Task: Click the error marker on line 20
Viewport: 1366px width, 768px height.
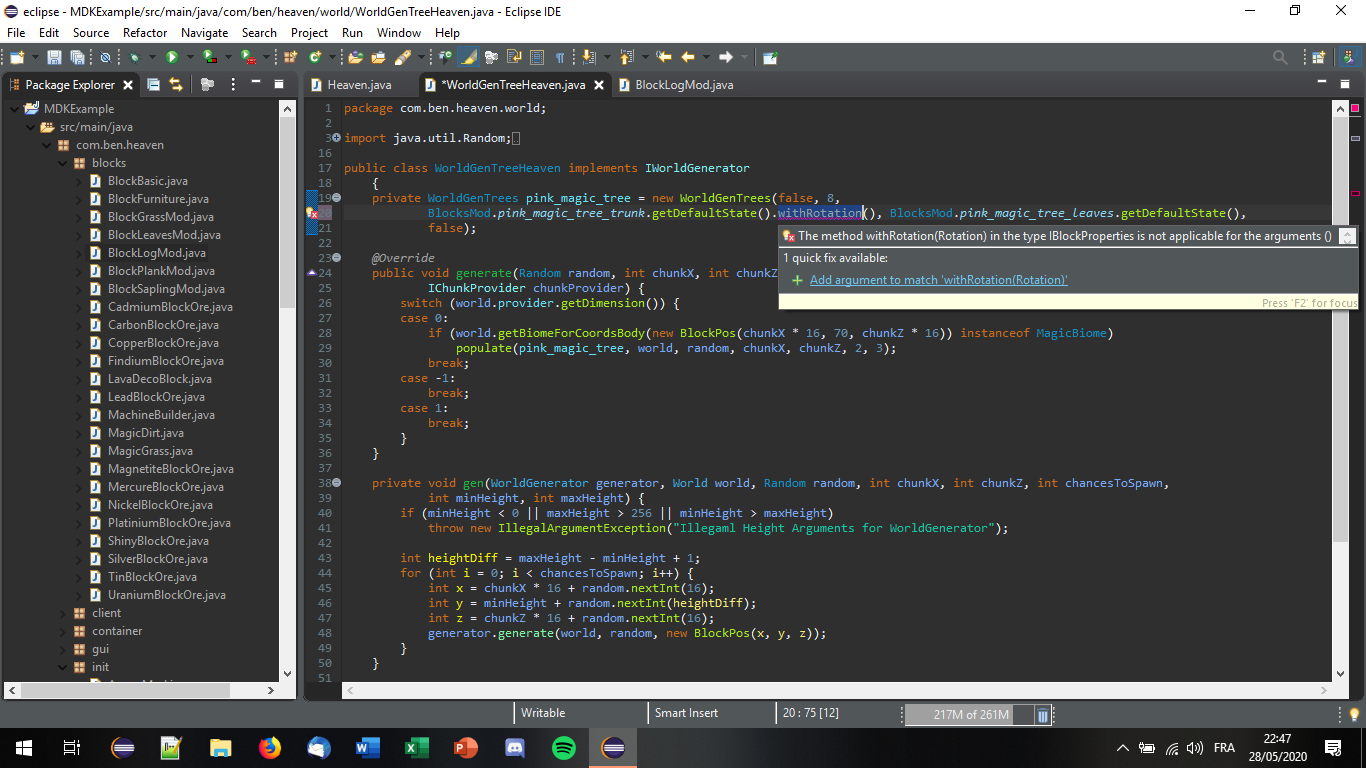Action: tap(312, 213)
